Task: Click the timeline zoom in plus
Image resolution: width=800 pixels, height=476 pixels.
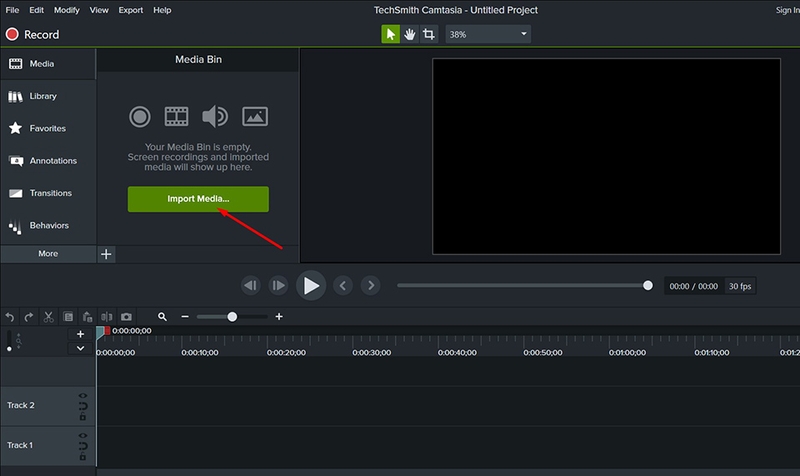Action: (279, 317)
